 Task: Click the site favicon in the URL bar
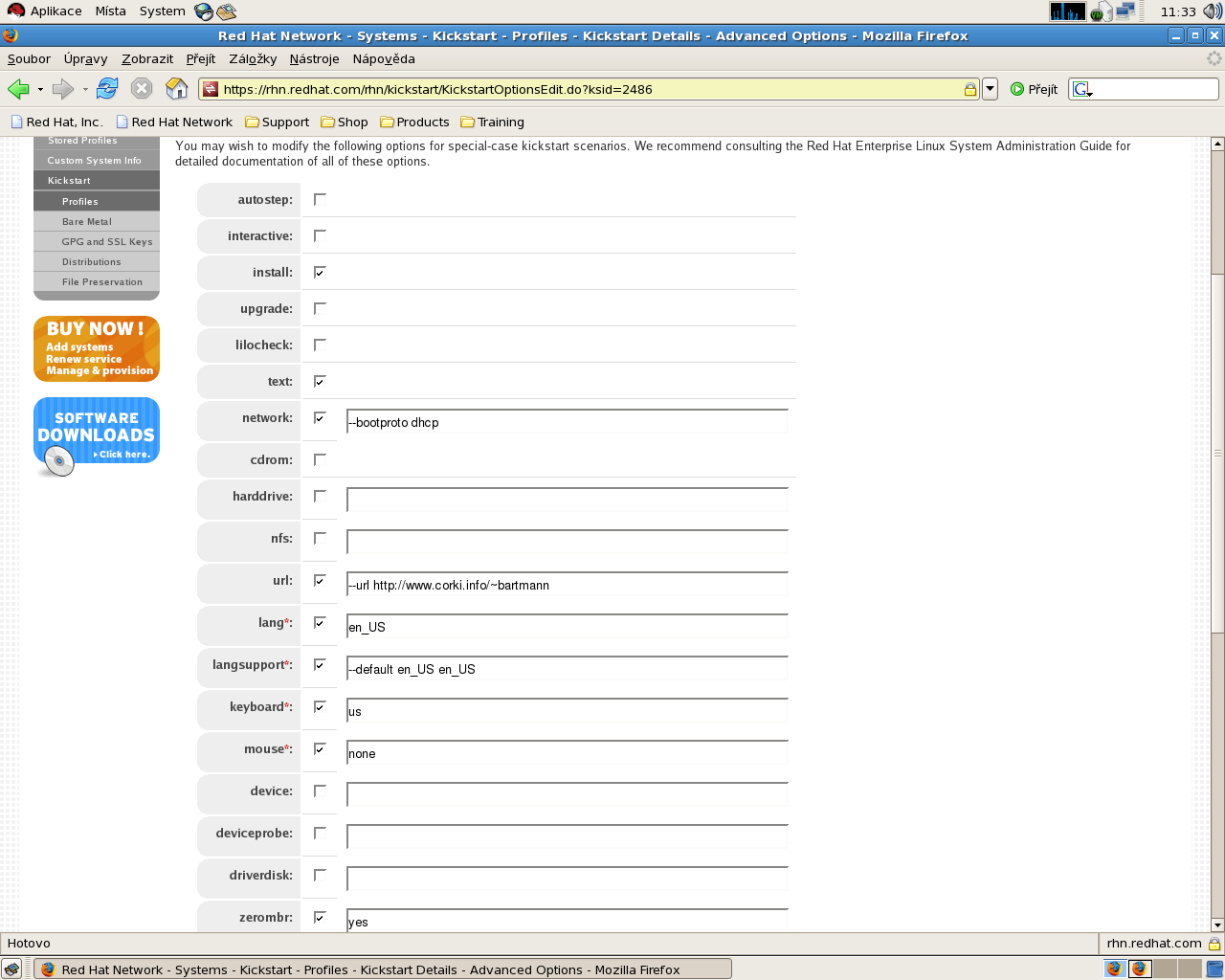pyautogui.click(x=211, y=89)
